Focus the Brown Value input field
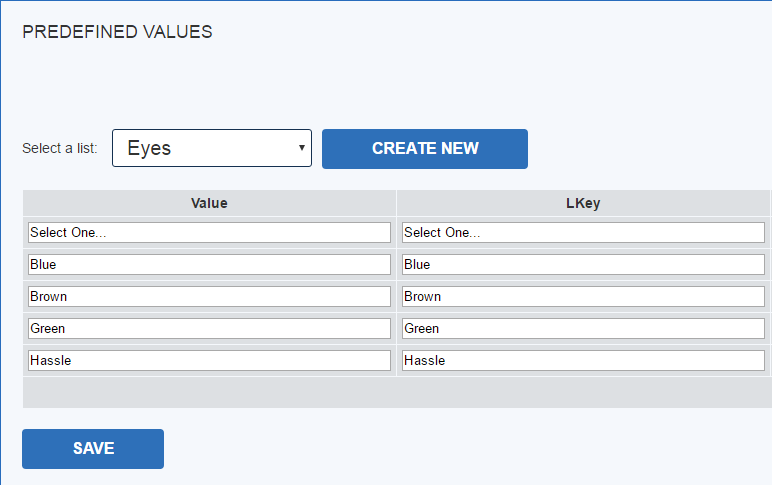Image resolution: width=772 pixels, height=485 pixels. 209,296
